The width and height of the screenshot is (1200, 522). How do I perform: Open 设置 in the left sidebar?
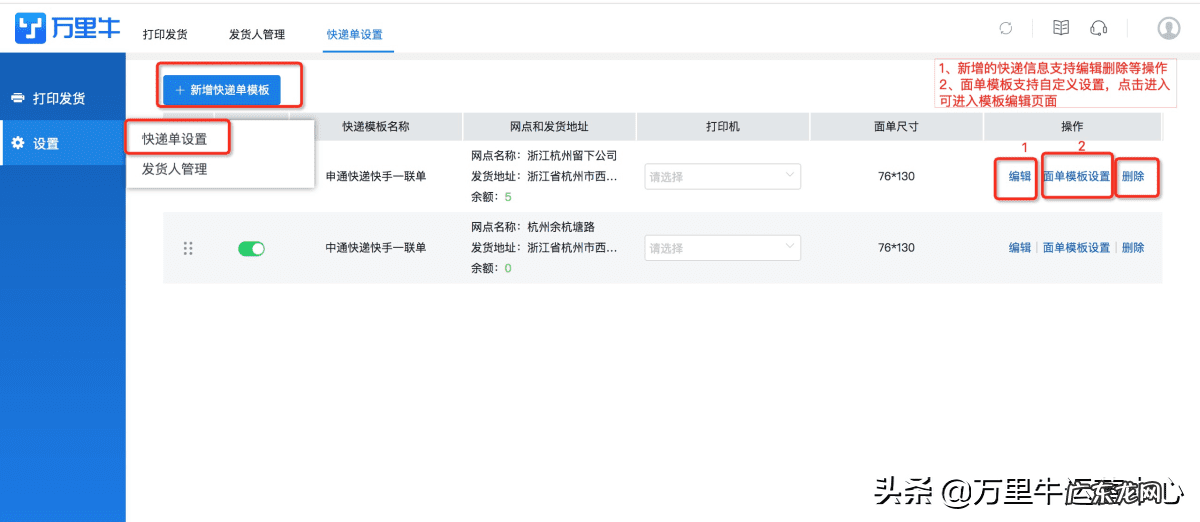coord(46,143)
